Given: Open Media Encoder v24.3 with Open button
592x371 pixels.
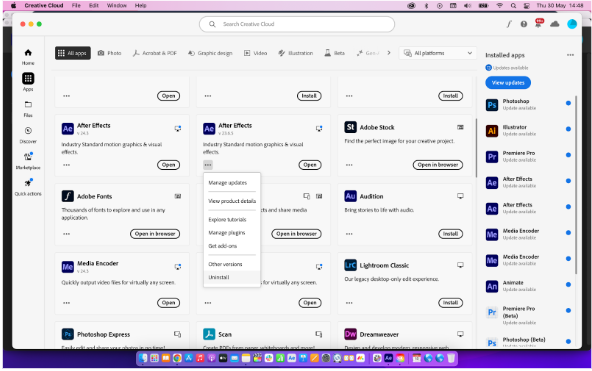Looking at the screenshot, I should coord(168,303).
